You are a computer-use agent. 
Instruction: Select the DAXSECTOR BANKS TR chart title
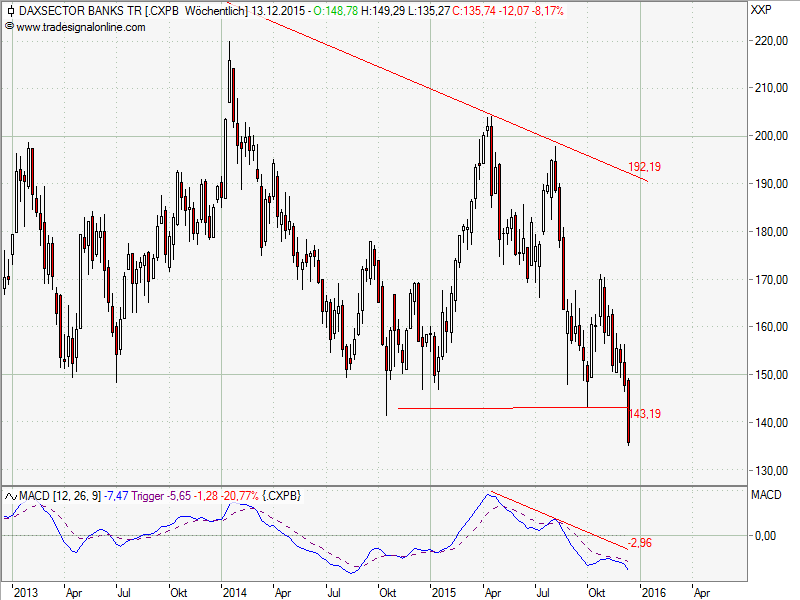point(83,10)
